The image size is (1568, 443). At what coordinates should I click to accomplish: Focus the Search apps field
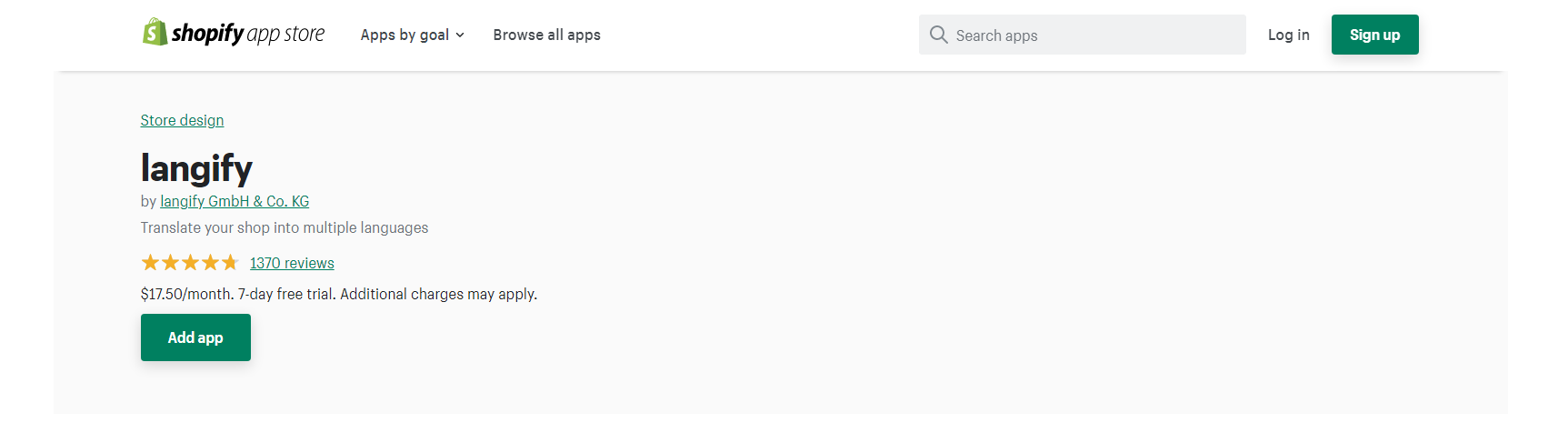(1091, 35)
